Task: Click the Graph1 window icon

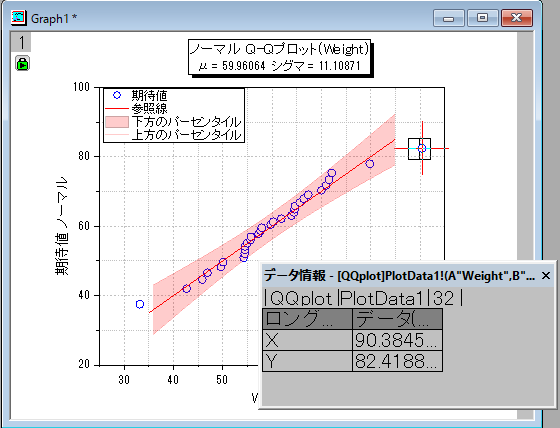Action: click(18, 18)
